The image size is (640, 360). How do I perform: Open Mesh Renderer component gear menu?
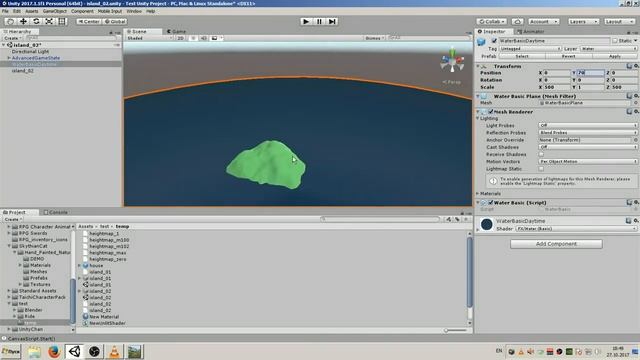coord(636,111)
